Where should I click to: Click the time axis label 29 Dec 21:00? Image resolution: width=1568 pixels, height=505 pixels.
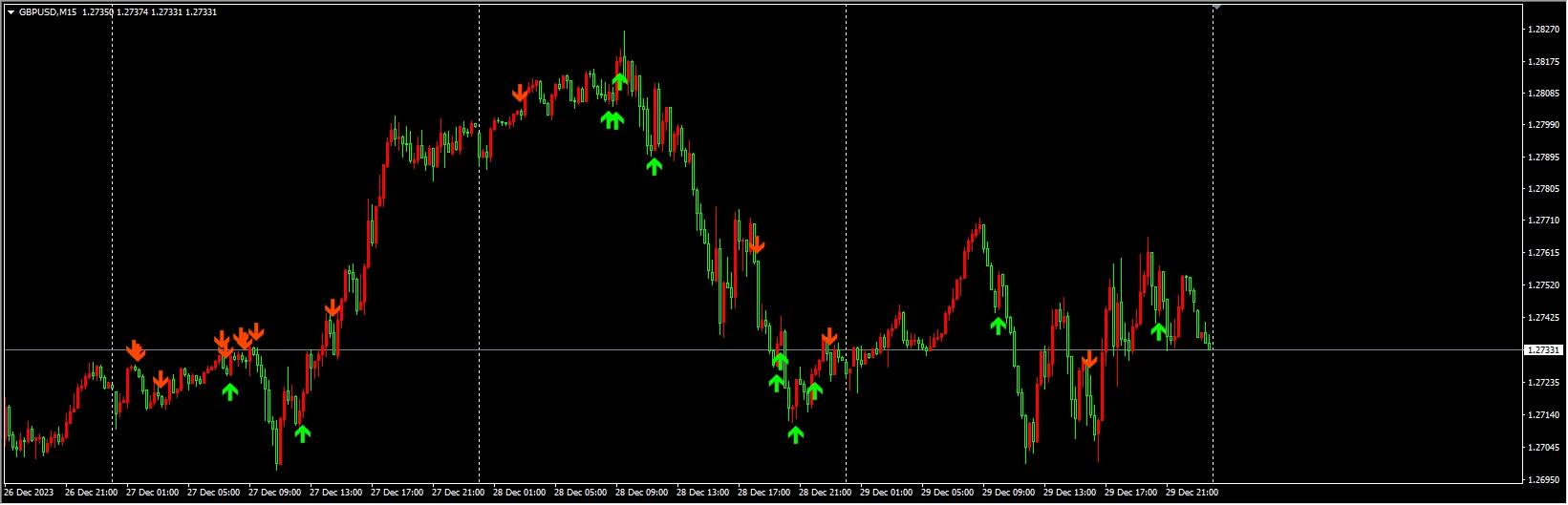(1192, 494)
